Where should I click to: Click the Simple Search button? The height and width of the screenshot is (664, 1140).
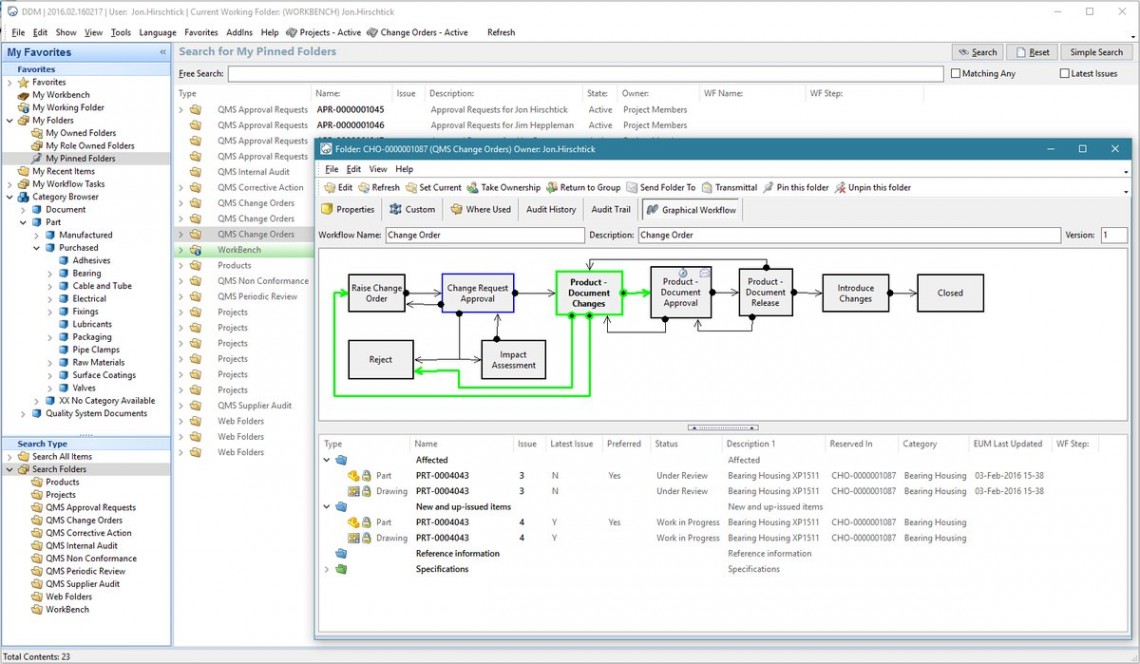[x=1096, y=52]
